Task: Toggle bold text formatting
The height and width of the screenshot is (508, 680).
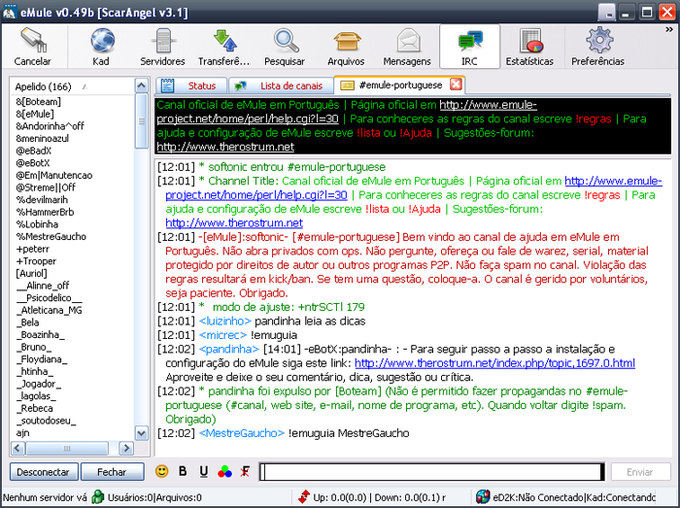Action: pyautogui.click(x=183, y=471)
